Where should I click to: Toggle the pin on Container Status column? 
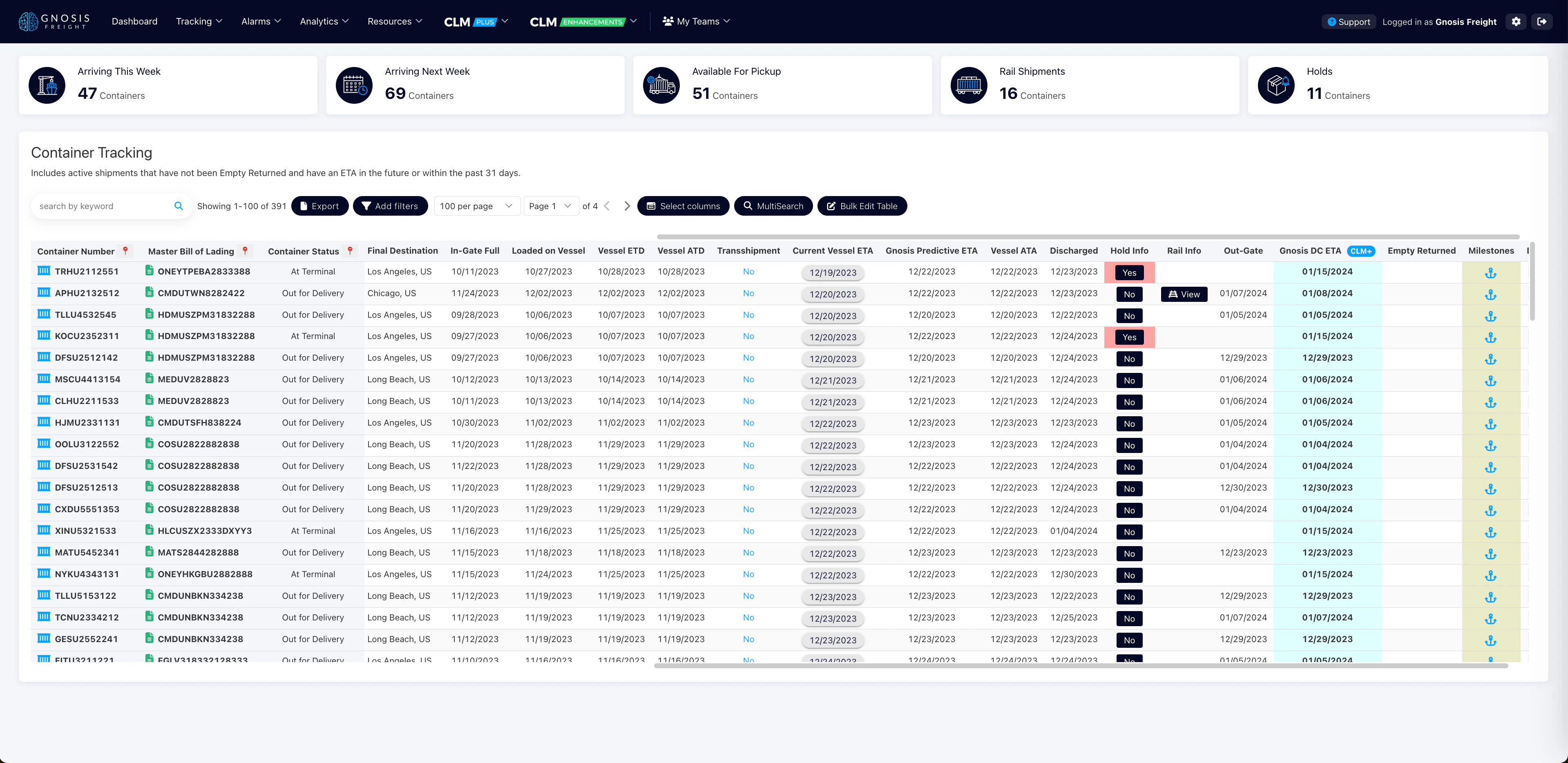pyautogui.click(x=349, y=250)
